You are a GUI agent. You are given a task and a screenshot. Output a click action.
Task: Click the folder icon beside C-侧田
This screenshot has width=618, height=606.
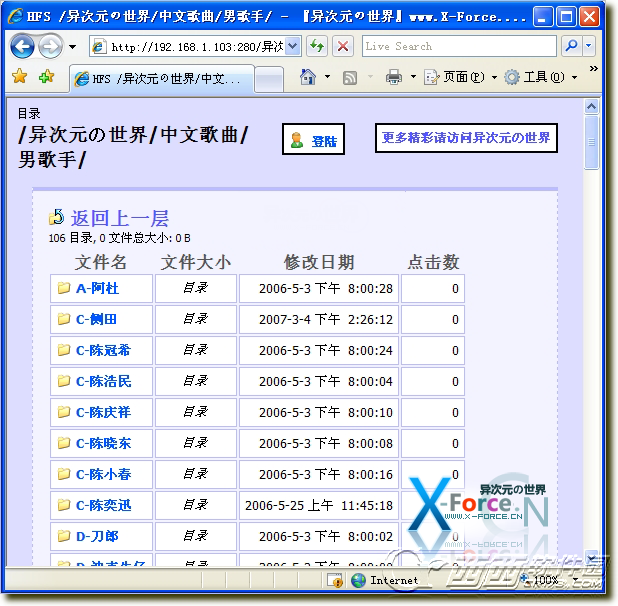(64, 319)
